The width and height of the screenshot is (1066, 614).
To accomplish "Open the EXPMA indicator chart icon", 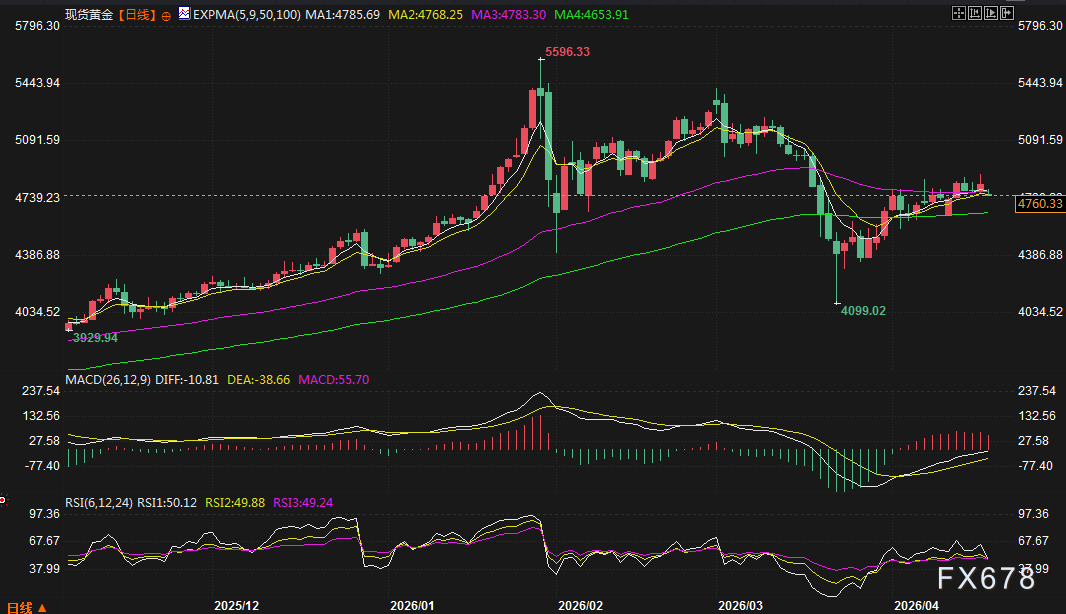I will click(184, 16).
